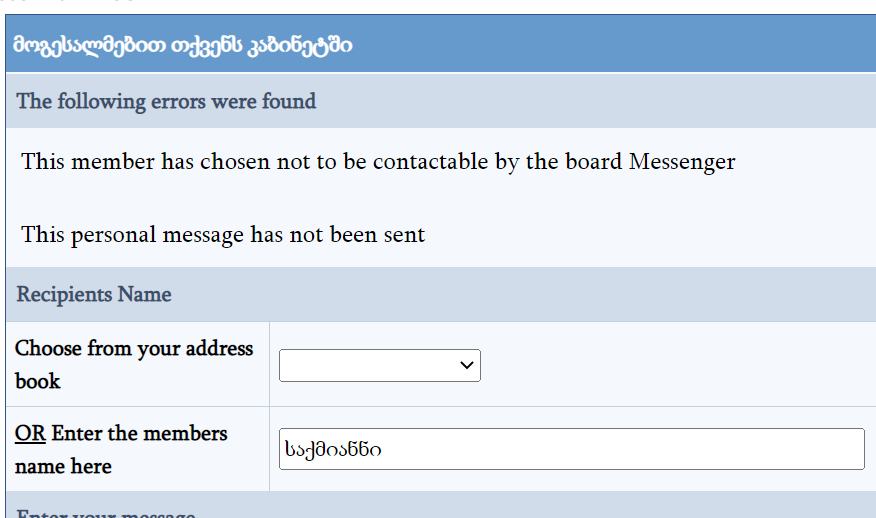Click "This personal message has not been sent"
Screen dimensions: 876x518
pyautogui.click(x=223, y=235)
